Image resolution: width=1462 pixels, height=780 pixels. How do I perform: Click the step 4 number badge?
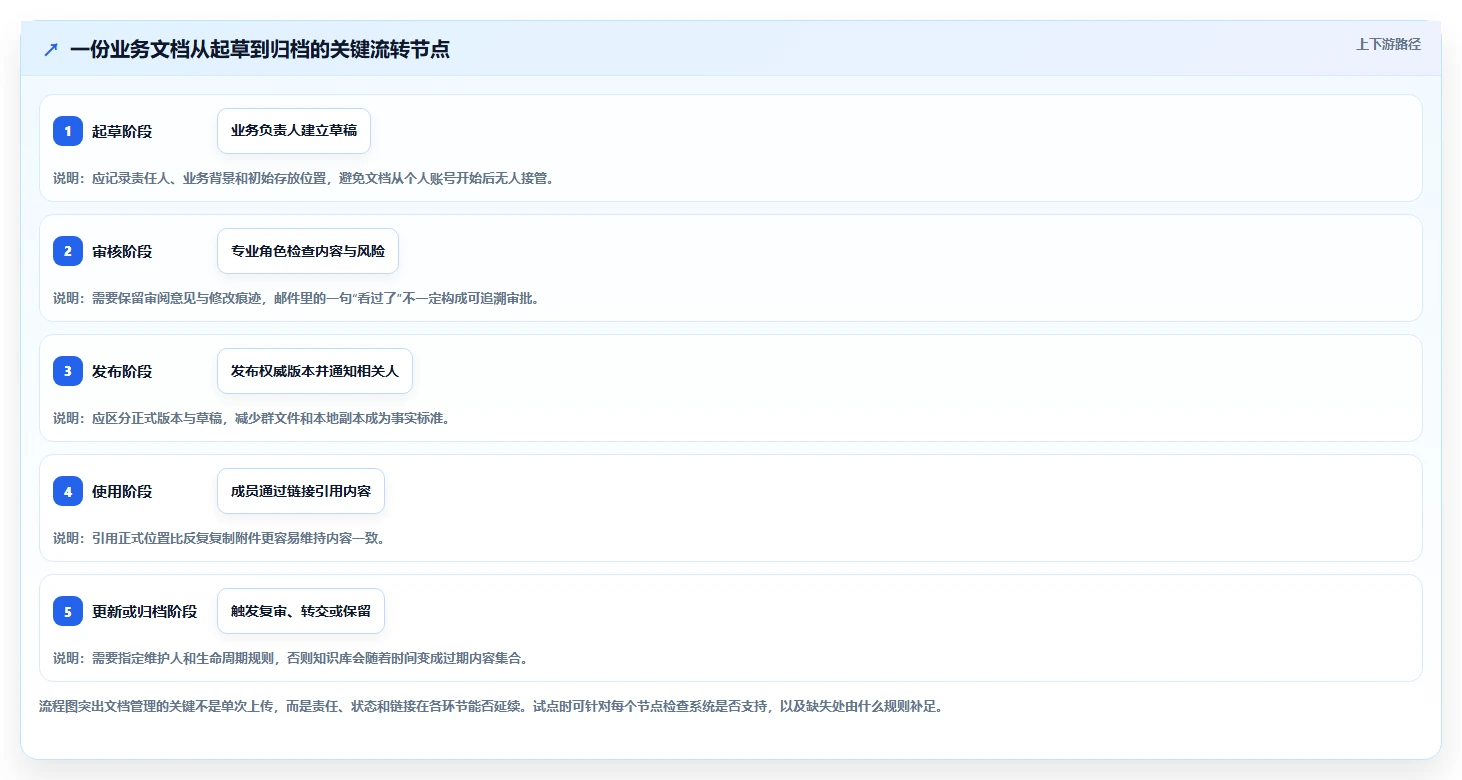(68, 491)
